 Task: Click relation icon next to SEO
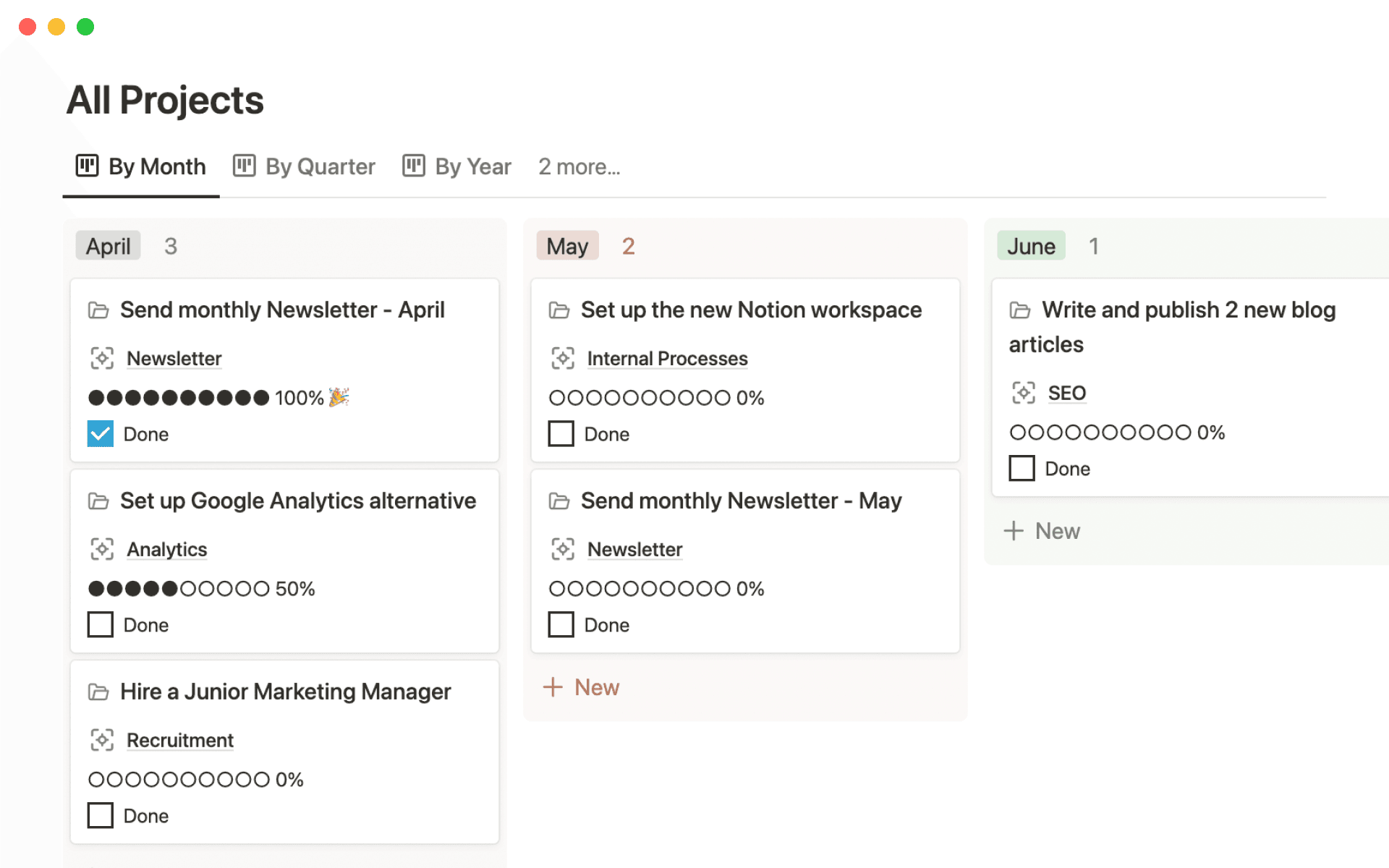1023,393
